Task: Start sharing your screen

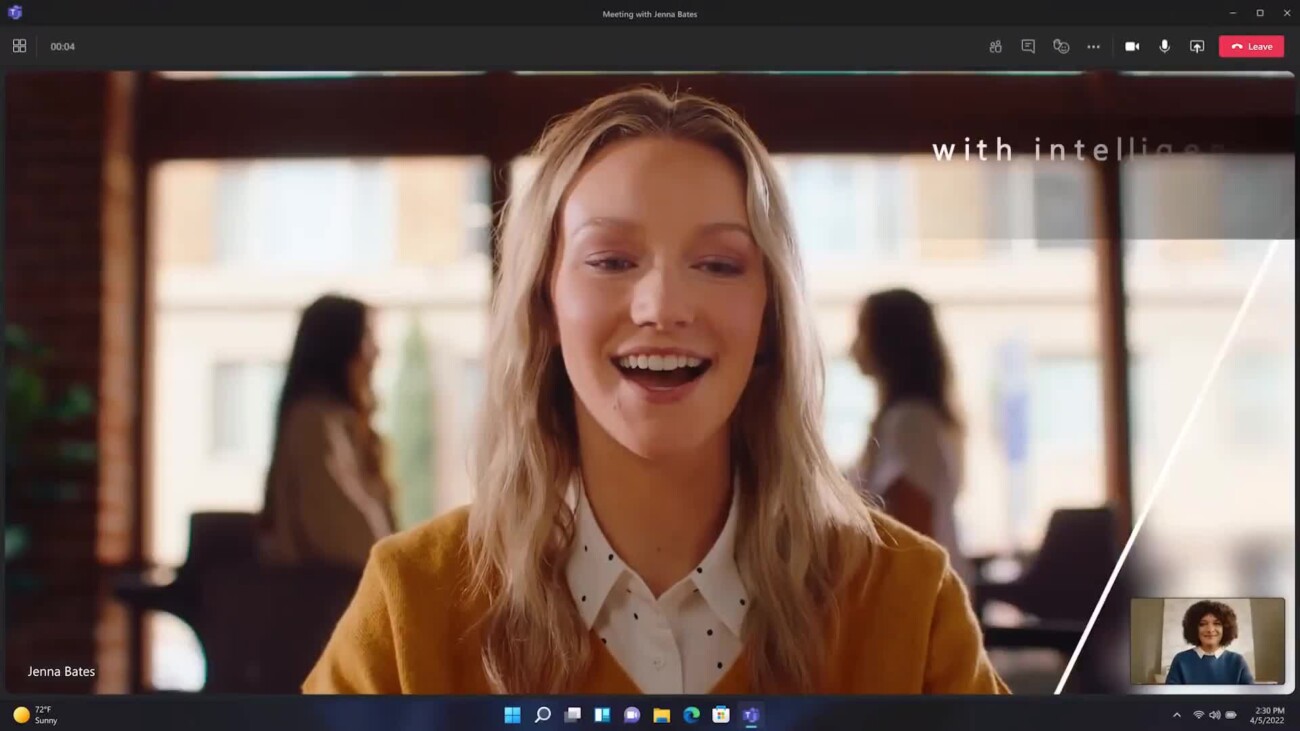Action: point(1197,46)
